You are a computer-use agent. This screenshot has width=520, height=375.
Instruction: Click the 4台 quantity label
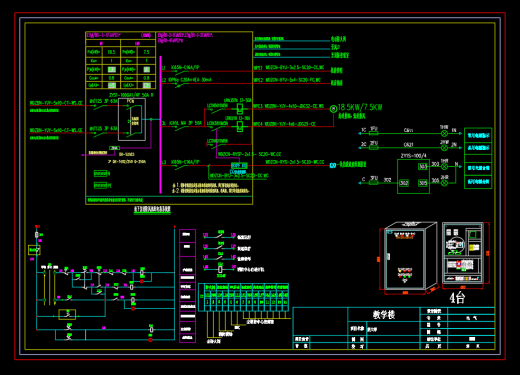456,297
